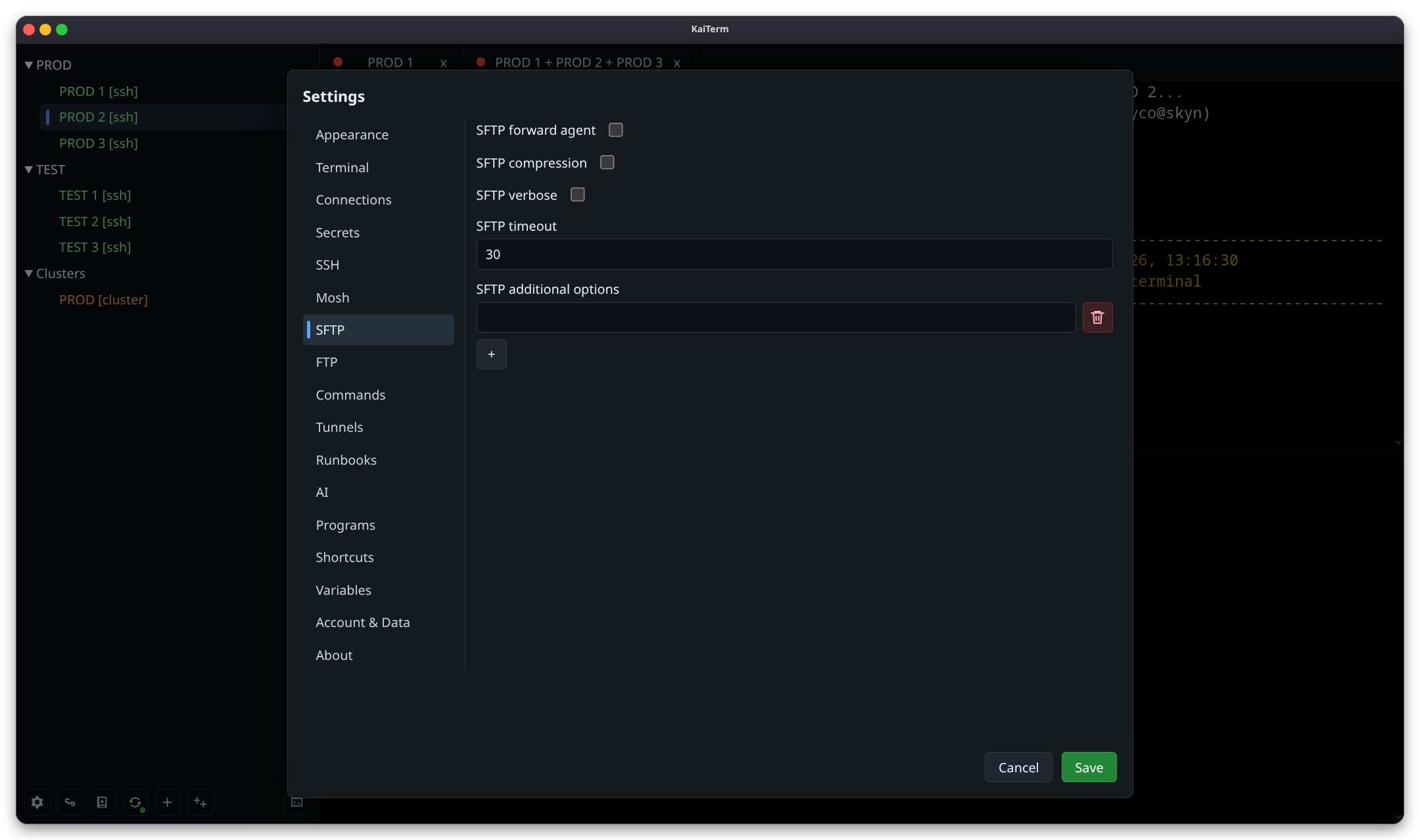Select TEST 1 [ssh] in sidebar

coord(95,195)
